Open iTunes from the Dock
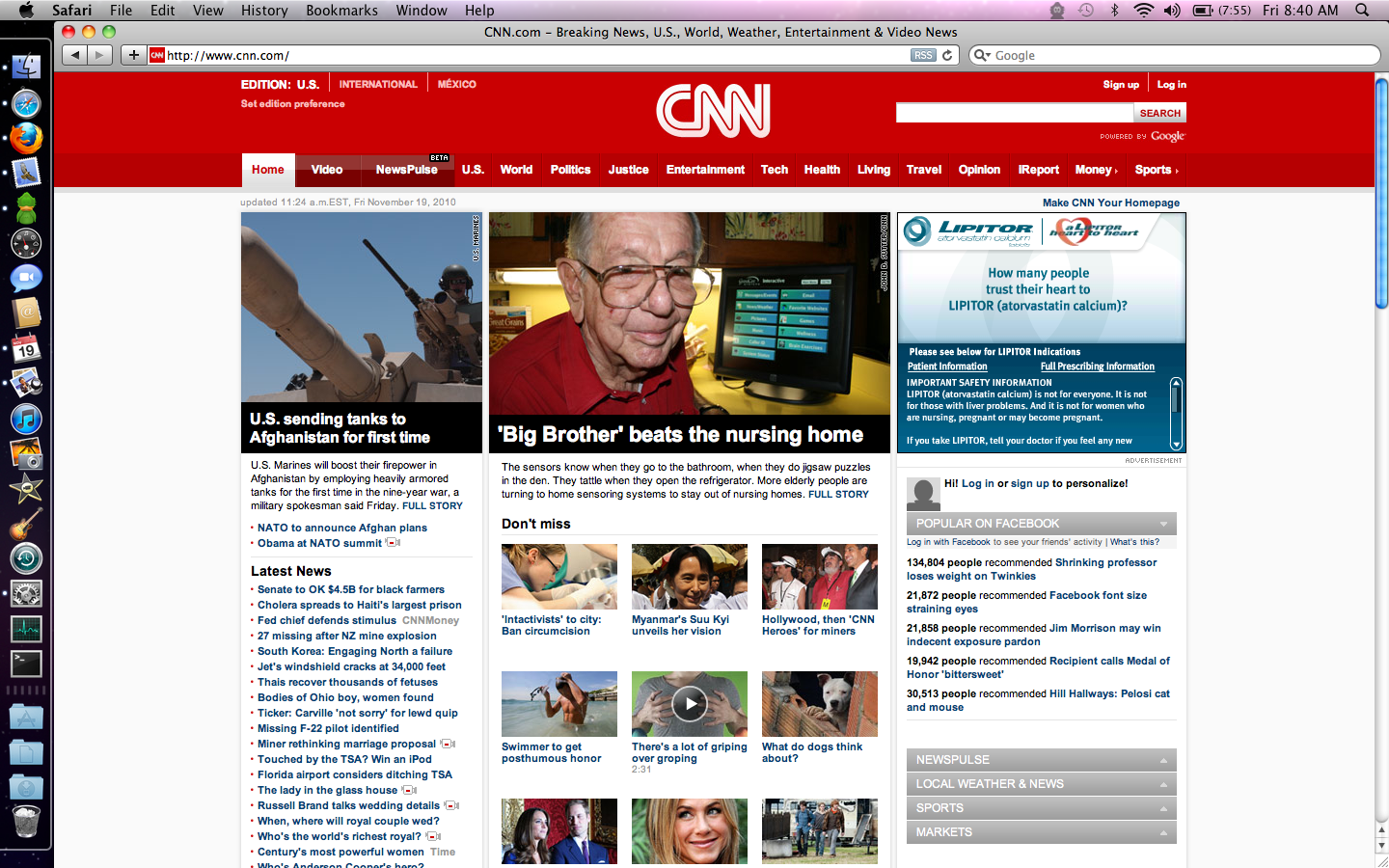This screenshot has width=1389, height=868. 26,419
